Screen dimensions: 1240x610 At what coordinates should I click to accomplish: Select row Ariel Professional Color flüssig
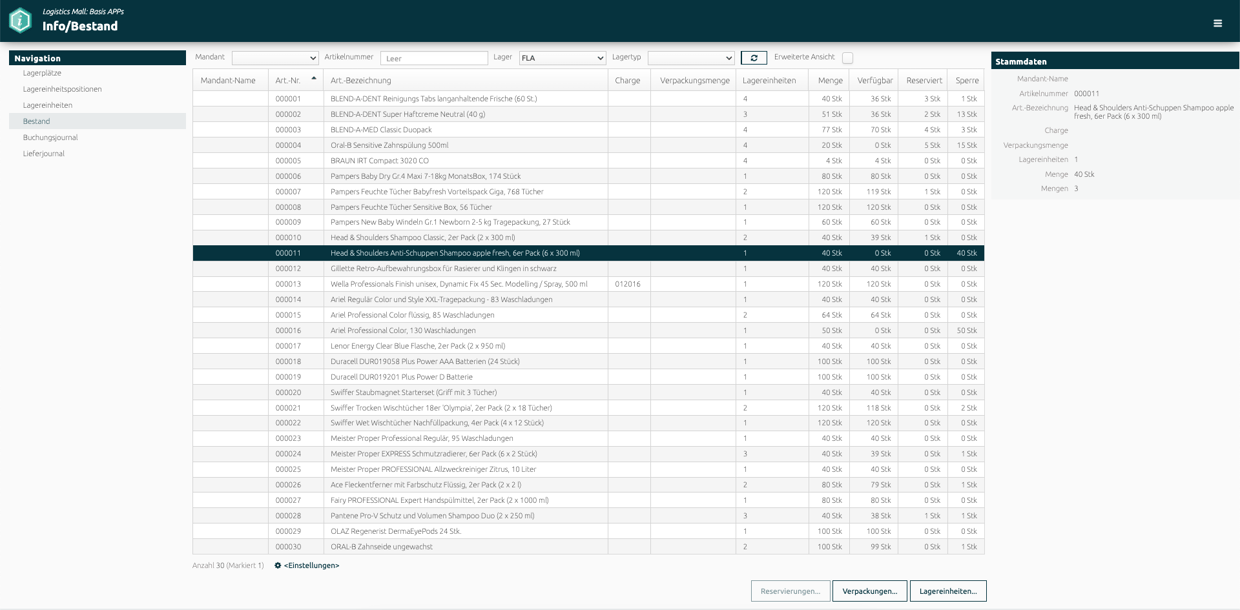[588, 315]
